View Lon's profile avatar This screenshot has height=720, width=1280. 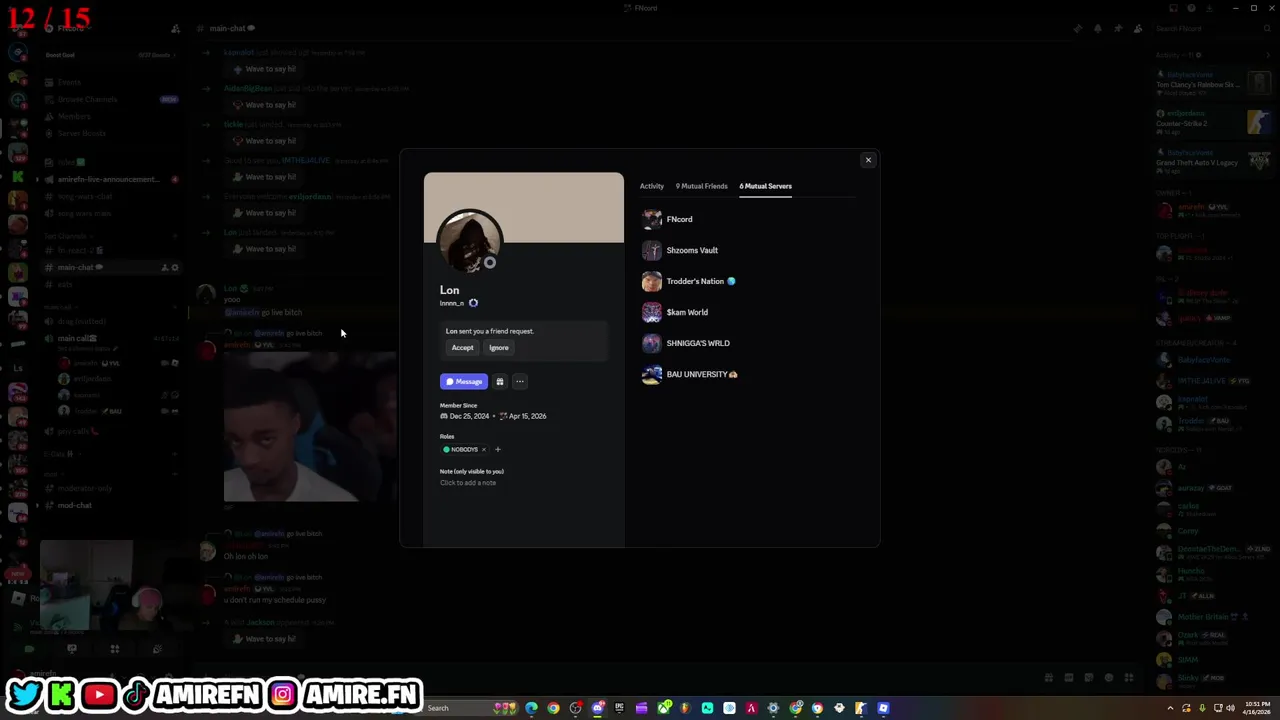tap(469, 242)
